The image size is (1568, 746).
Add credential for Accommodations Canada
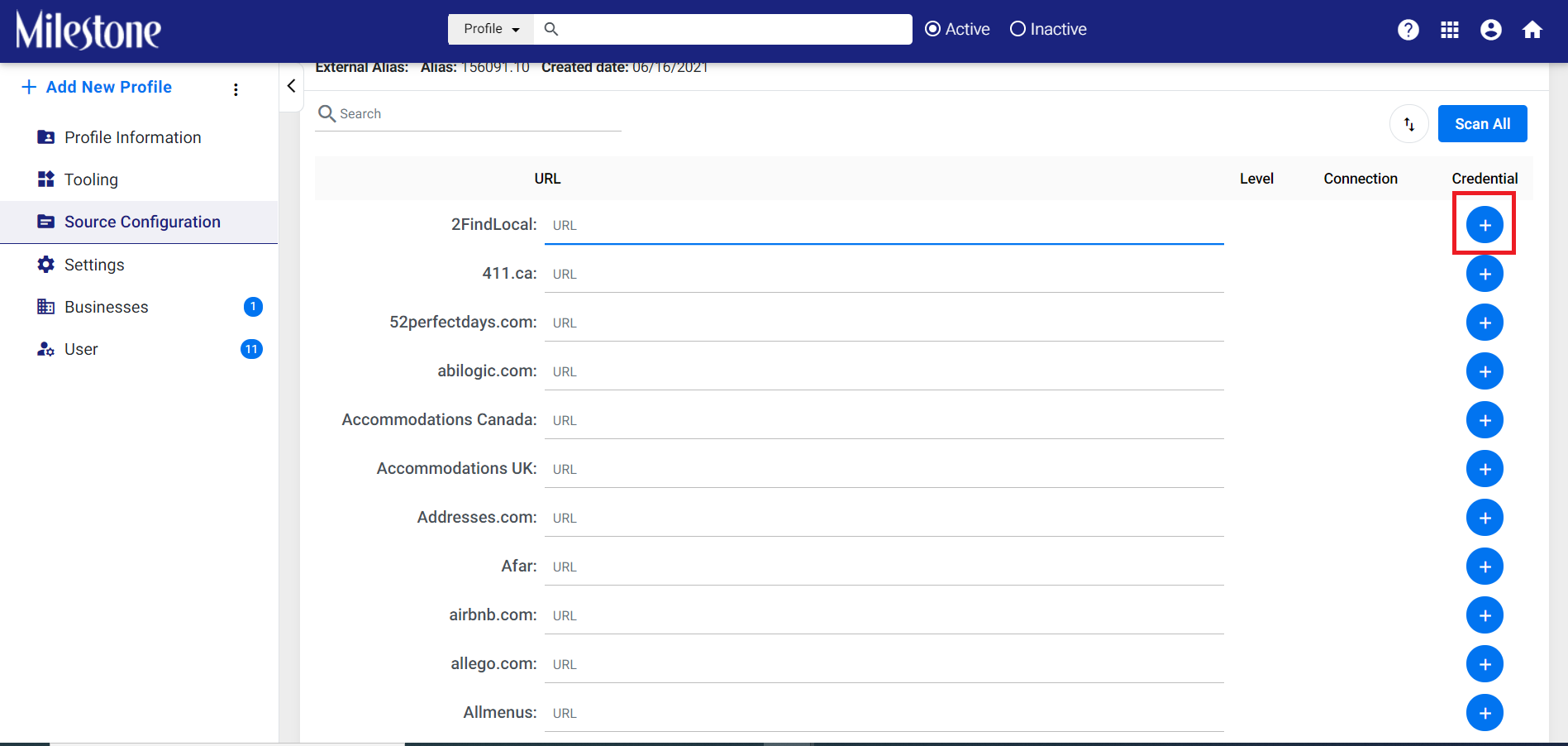[x=1485, y=420]
